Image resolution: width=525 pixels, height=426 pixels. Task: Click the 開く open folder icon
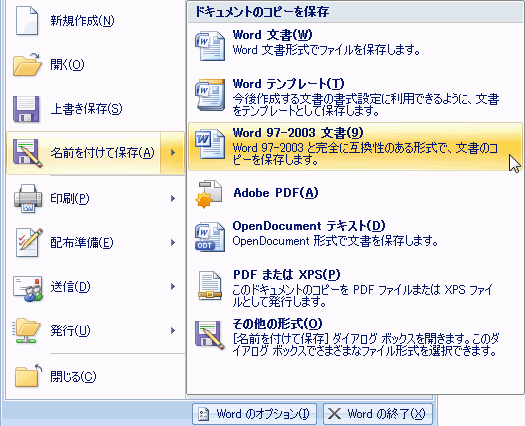coord(27,64)
